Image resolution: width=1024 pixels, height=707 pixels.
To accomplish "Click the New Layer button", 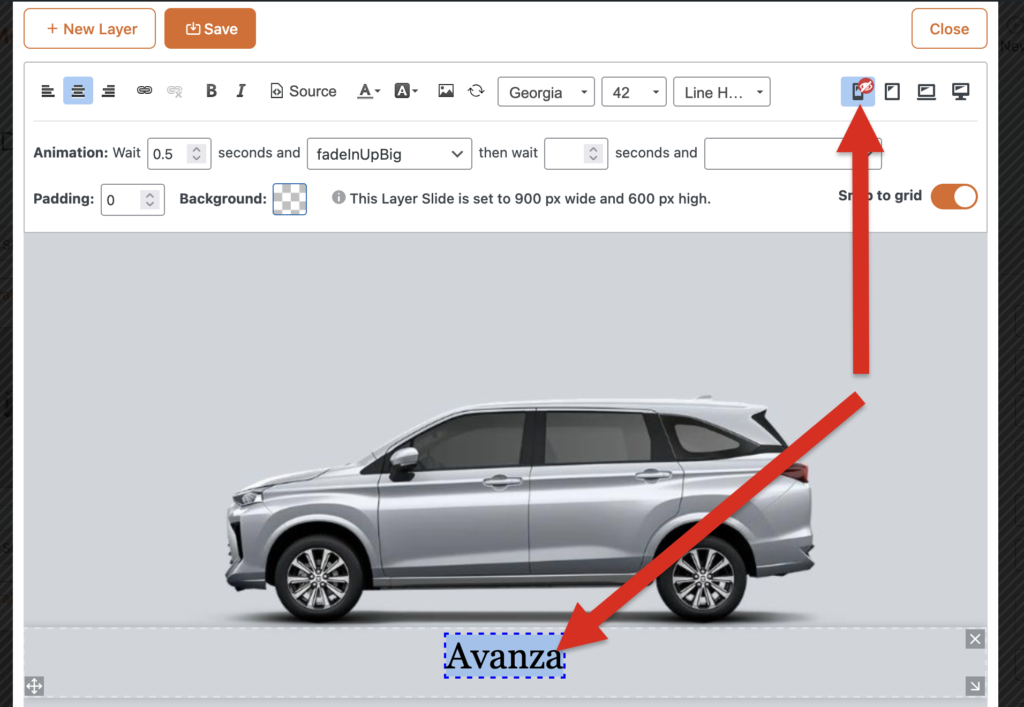I will point(90,29).
